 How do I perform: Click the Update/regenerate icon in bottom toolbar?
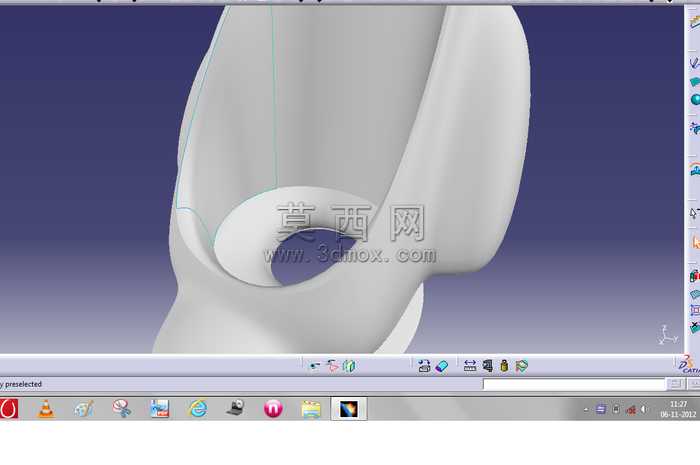click(x=424, y=366)
